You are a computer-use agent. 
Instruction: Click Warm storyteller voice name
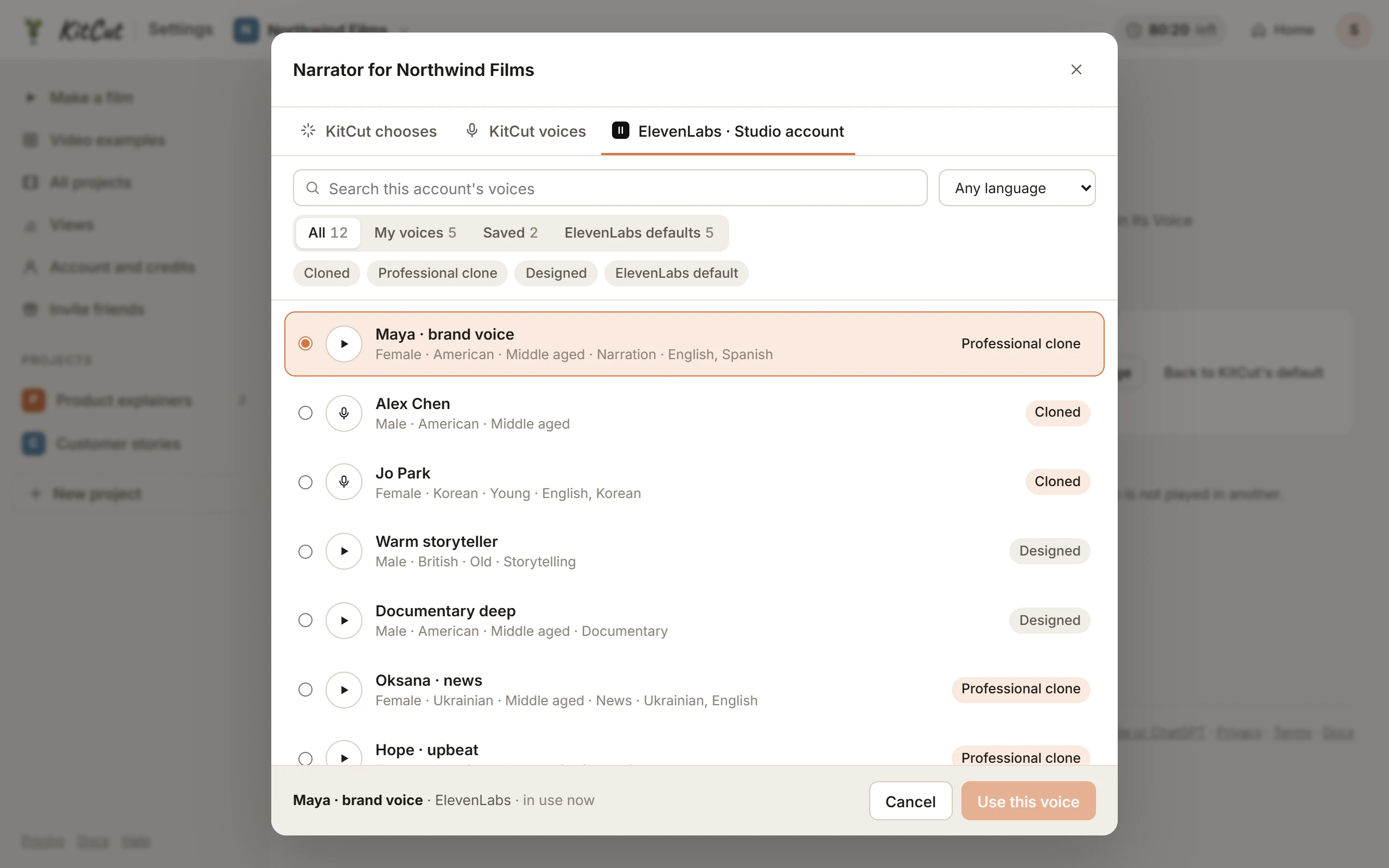(x=436, y=541)
